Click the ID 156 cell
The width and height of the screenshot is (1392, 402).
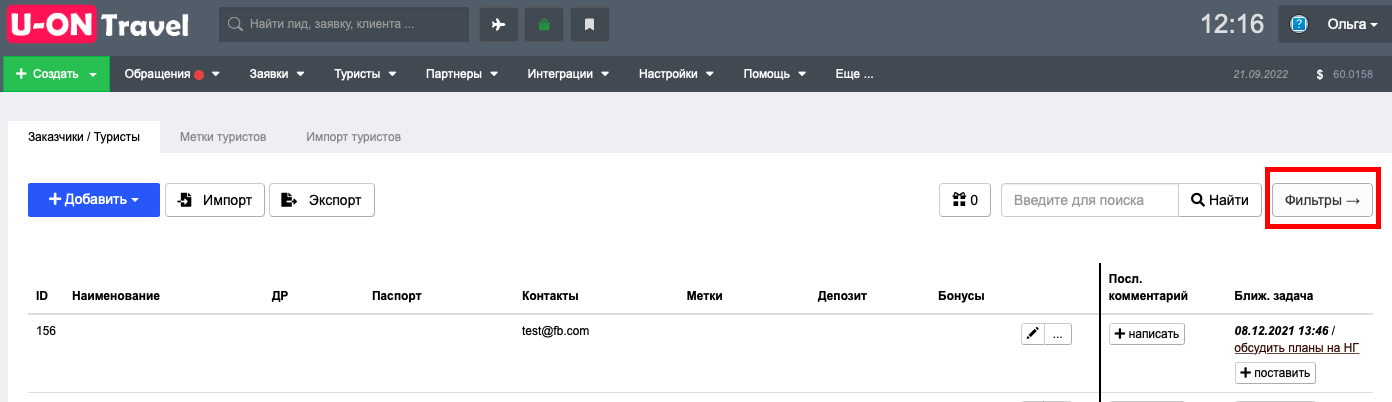46,330
